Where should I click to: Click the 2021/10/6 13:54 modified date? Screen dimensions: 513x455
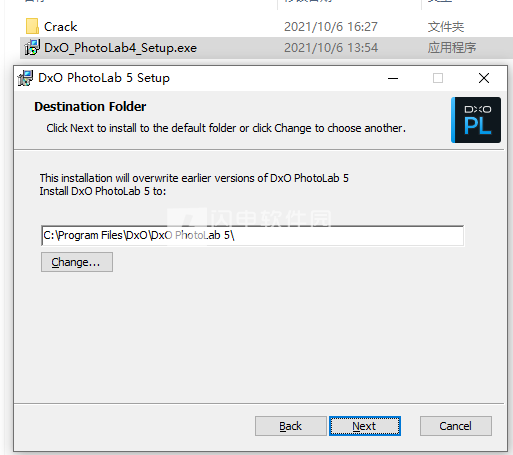(x=331, y=48)
